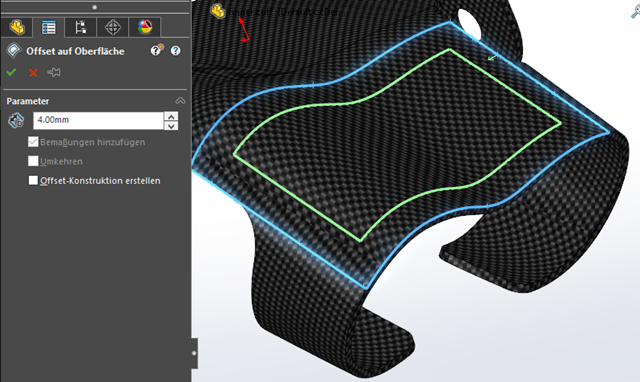This screenshot has height=382, width=640.
Task: Decrease offset distance with the down arrow
Action: coord(171,126)
